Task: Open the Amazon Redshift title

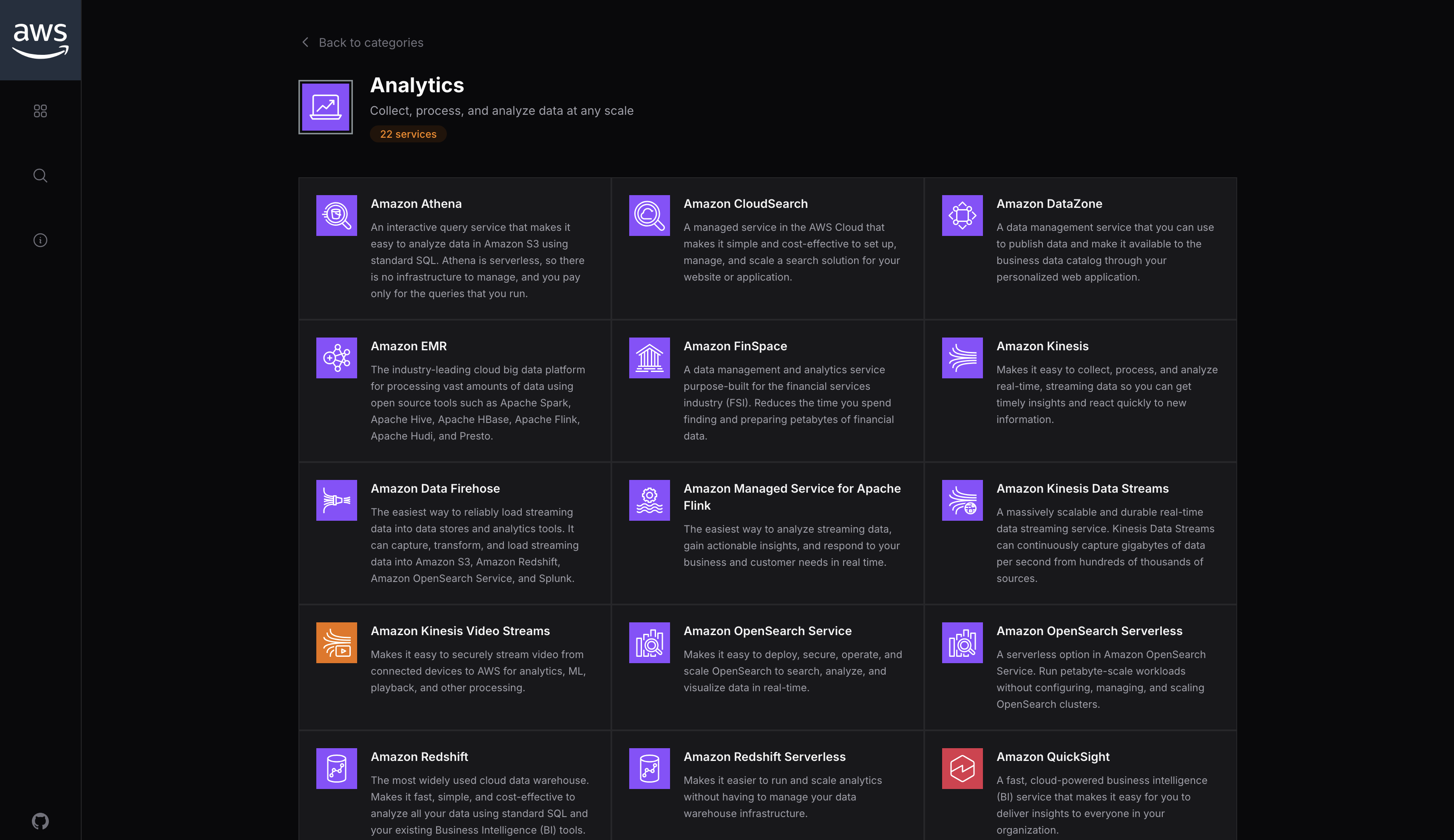Action: click(x=419, y=757)
